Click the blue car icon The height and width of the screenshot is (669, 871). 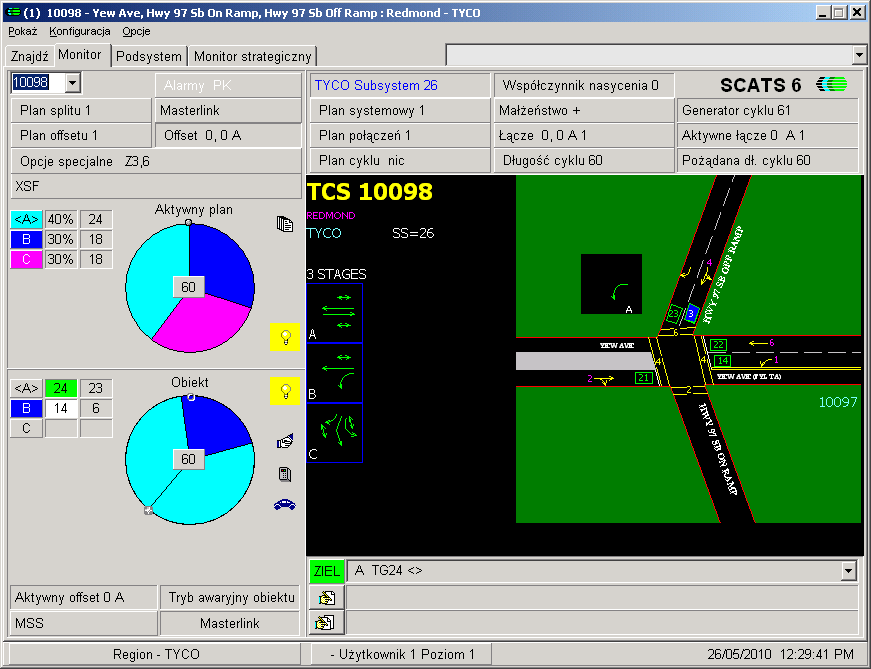(x=285, y=505)
